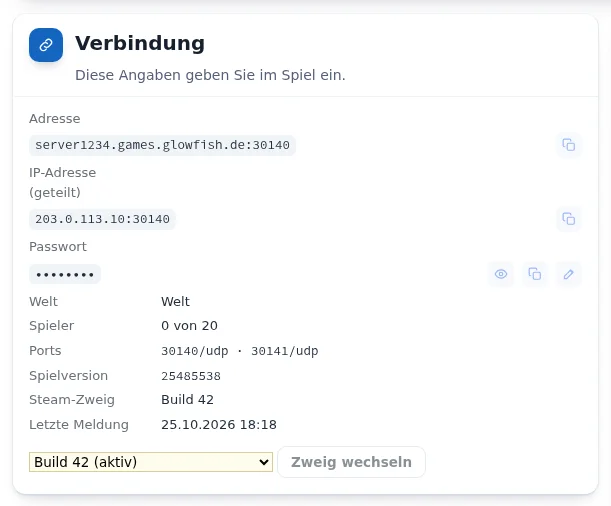This screenshot has height=506, width=611.
Task: Click the Spielversion label
Action: [x=69, y=376]
